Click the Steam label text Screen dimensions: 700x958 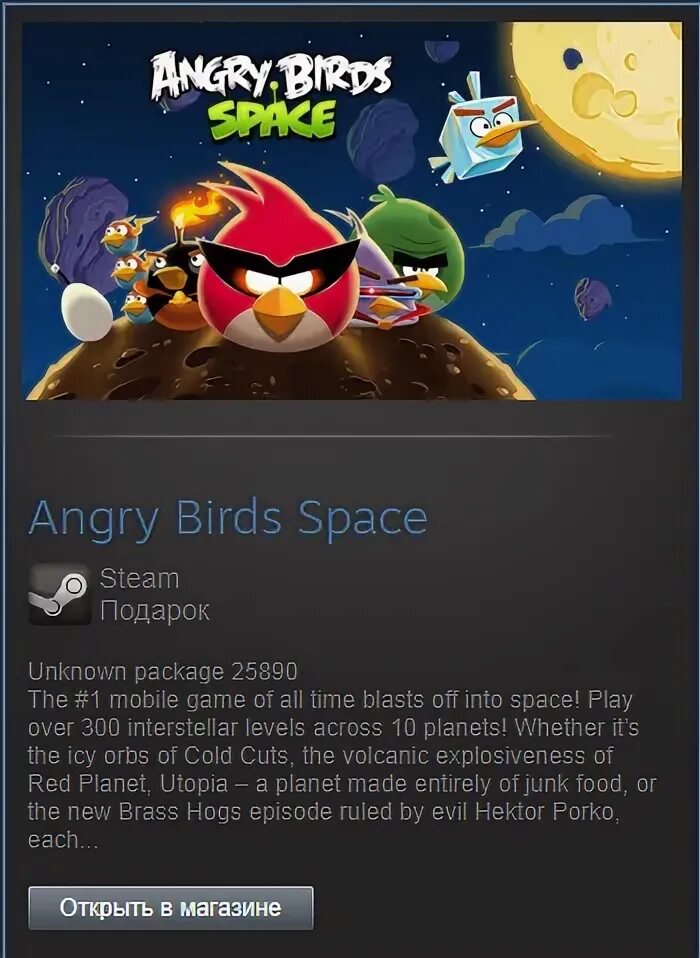click(139, 579)
